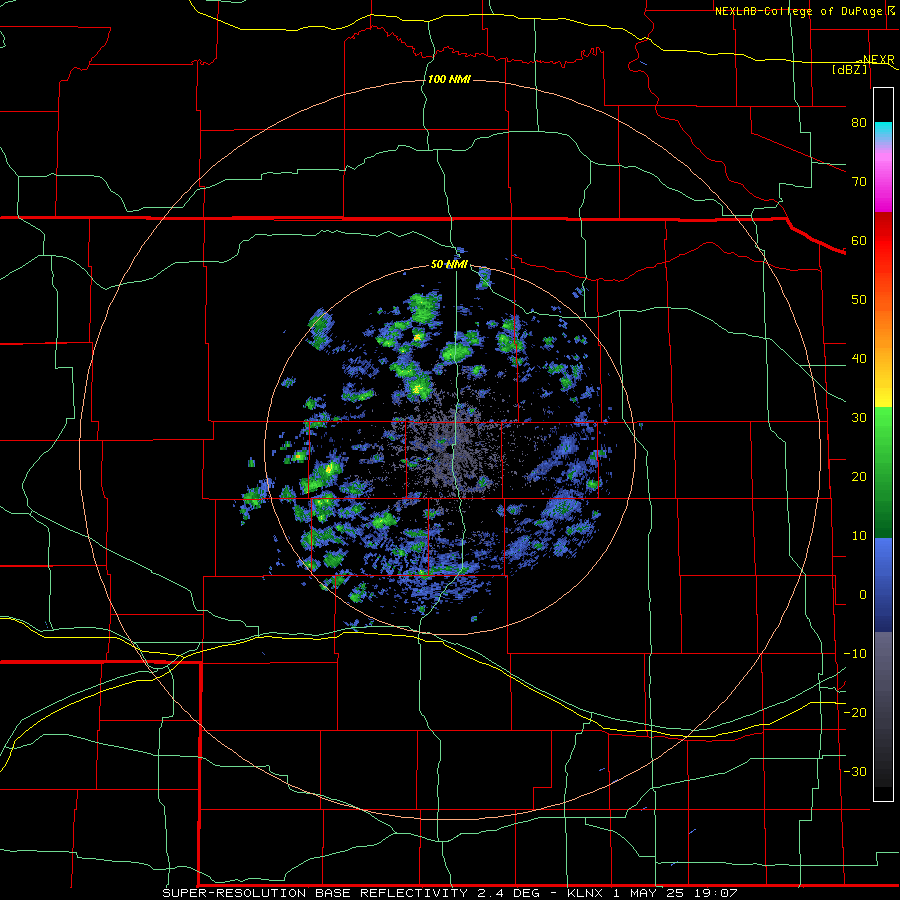Click the KLNX radar site identifier
The height and width of the screenshot is (900, 900).
[585, 893]
